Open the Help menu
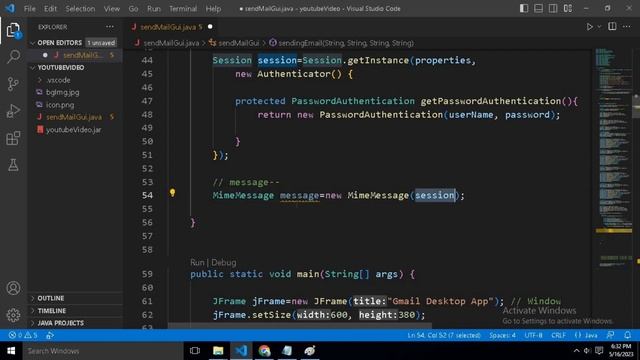The width and height of the screenshot is (640, 360). [213, 9]
